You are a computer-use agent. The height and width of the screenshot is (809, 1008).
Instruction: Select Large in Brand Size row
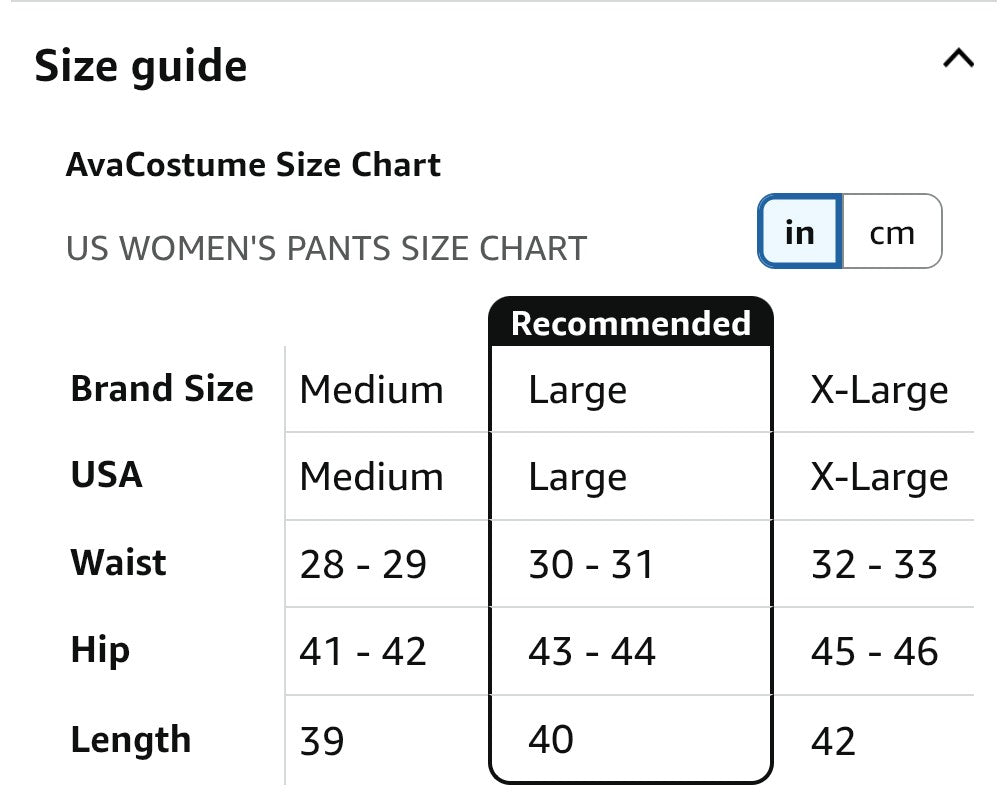577,390
